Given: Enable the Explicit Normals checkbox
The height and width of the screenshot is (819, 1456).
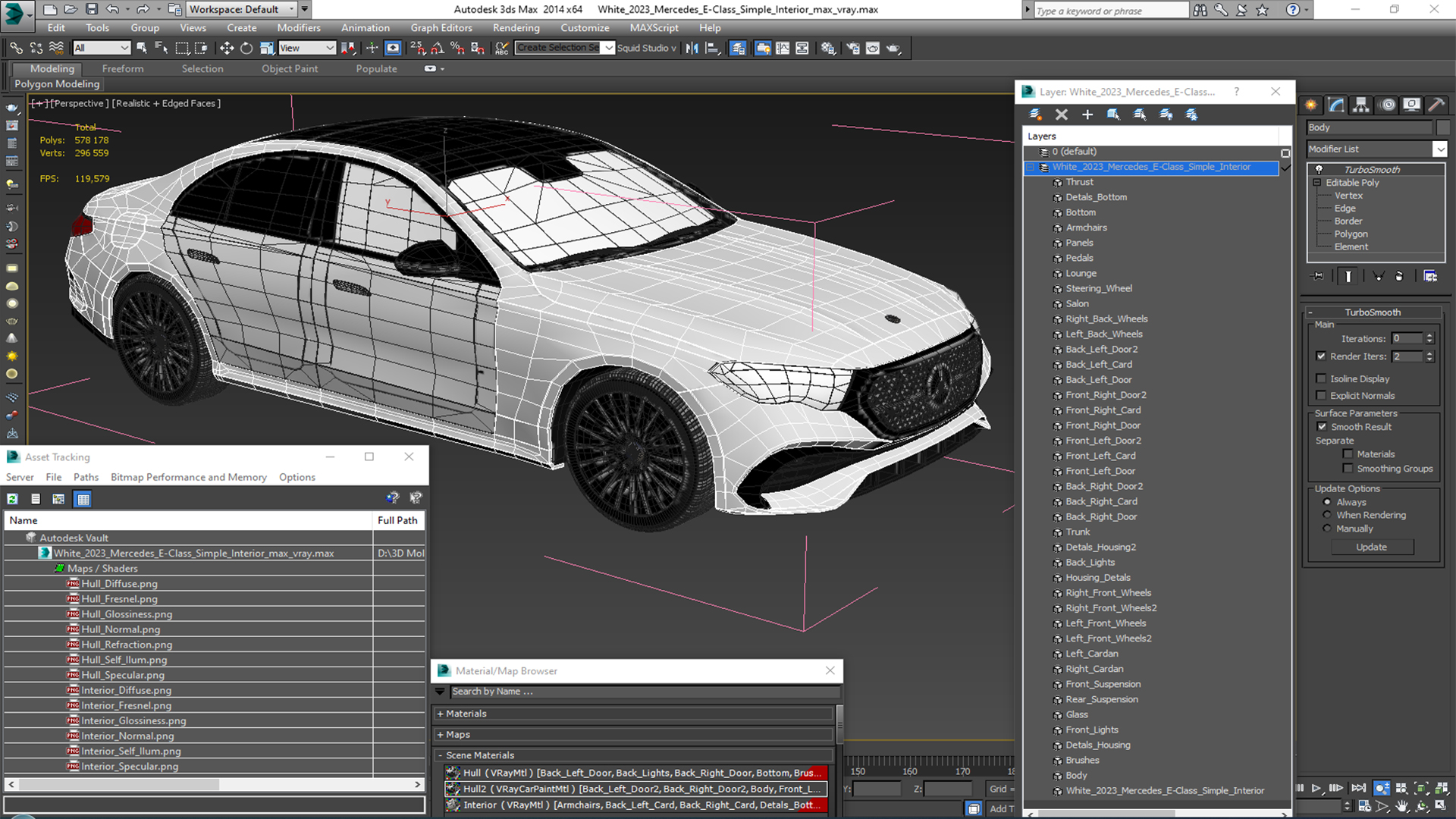Looking at the screenshot, I should 1321,395.
